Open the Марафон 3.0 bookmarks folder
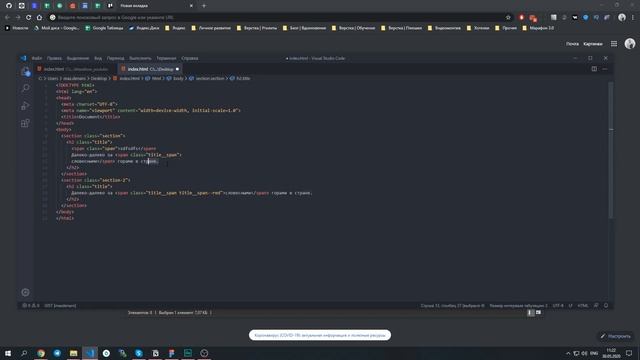This screenshot has height=360, width=640. point(538,28)
